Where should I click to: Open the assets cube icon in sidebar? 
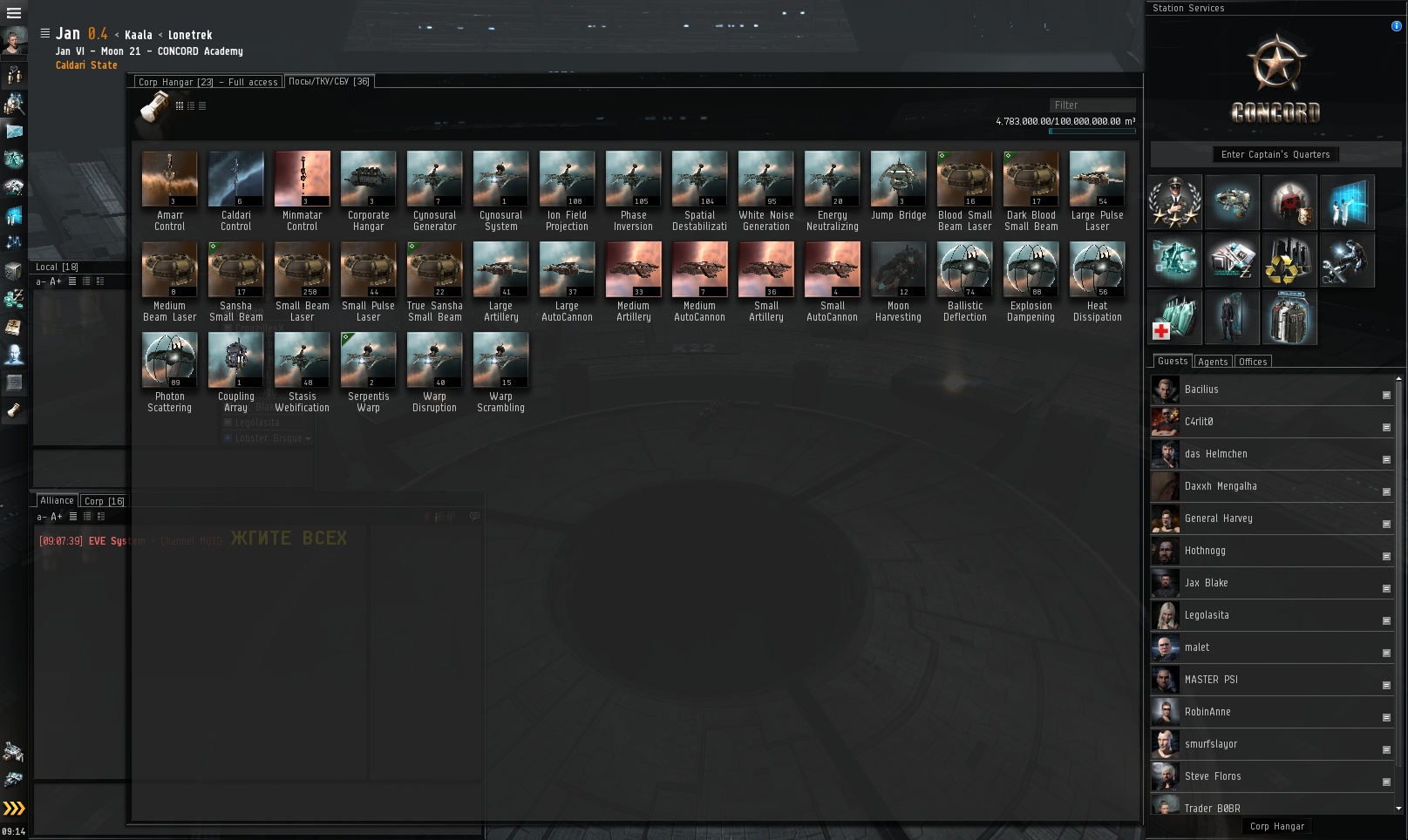(x=14, y=271)
